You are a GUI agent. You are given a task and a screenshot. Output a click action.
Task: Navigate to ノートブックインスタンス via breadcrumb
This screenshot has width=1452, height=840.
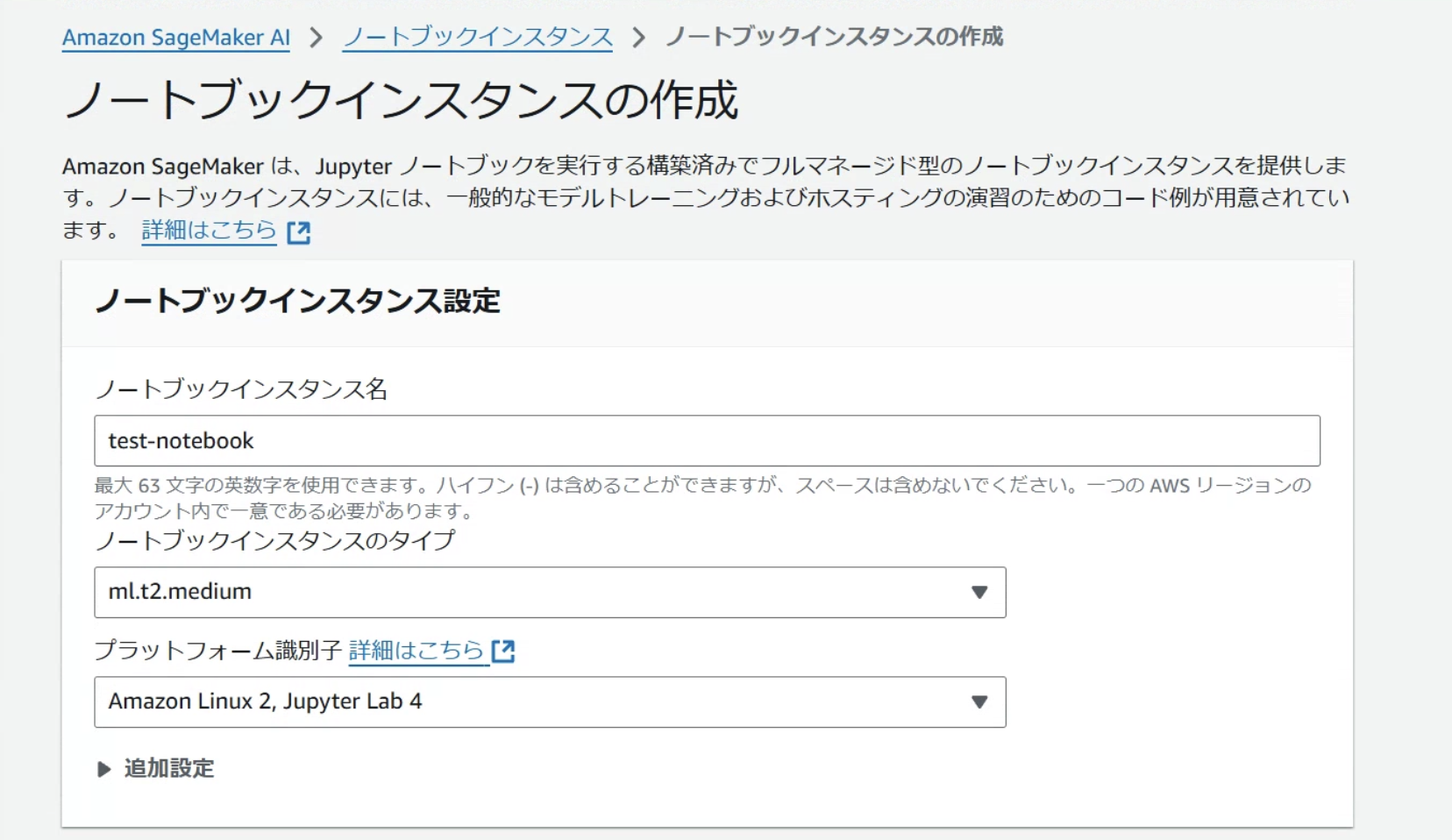[476, 38]
